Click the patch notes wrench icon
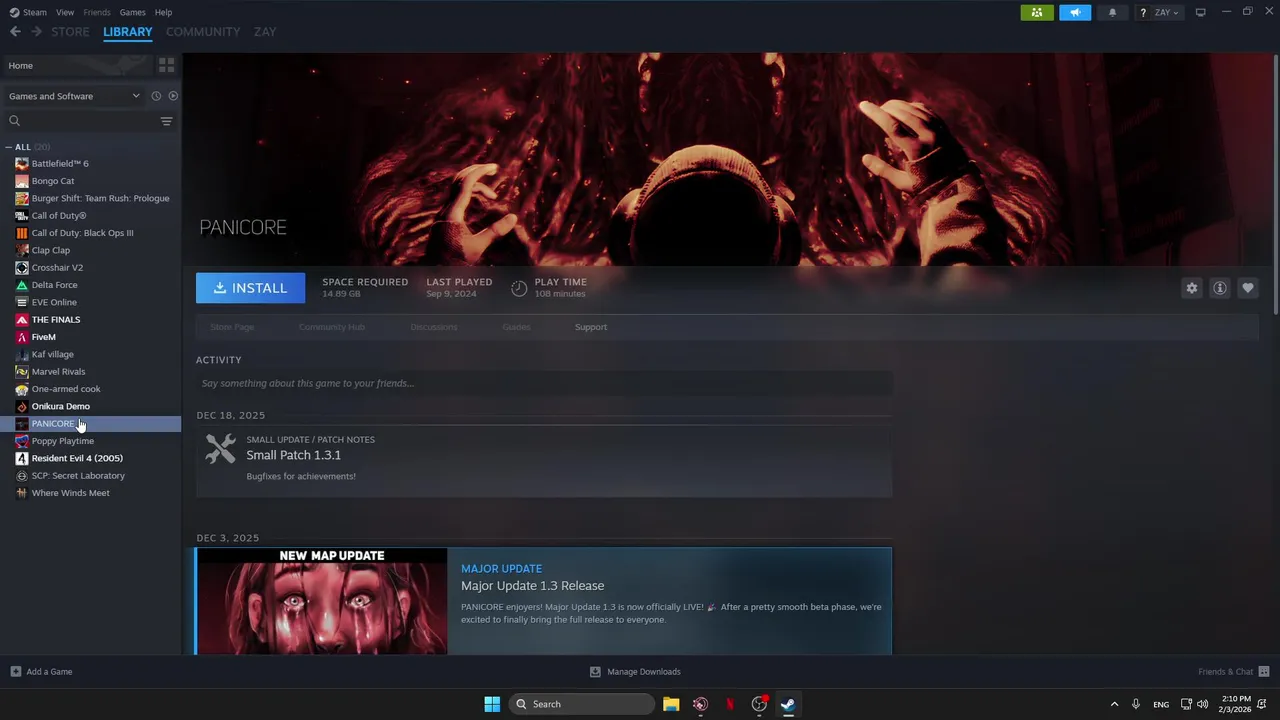The width and height of the screenshot is (1280, 720). click(x=220, y=448)
